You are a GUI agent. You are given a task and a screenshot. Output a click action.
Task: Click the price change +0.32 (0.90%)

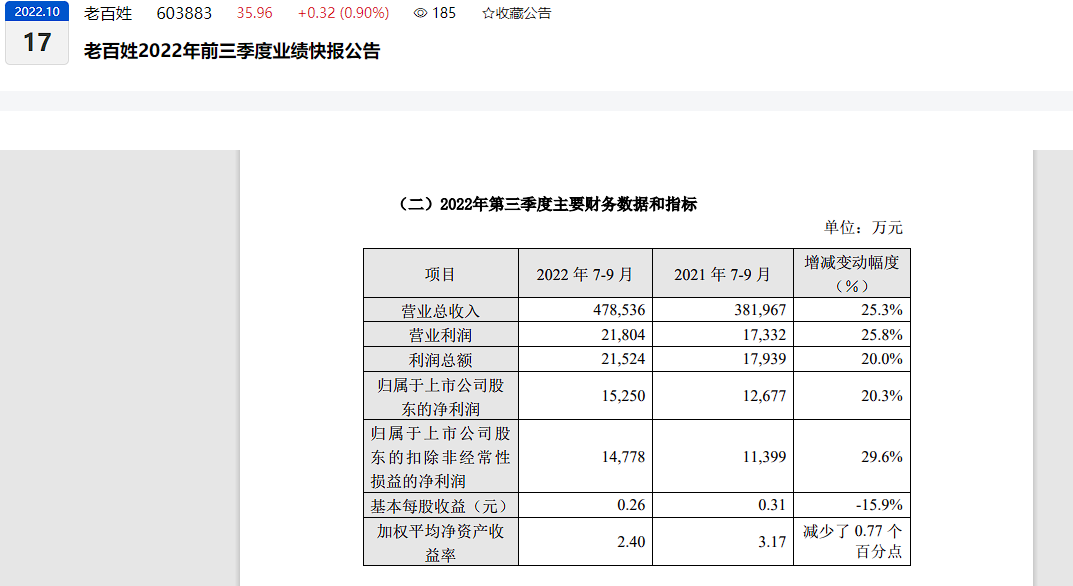coord(344,13)
